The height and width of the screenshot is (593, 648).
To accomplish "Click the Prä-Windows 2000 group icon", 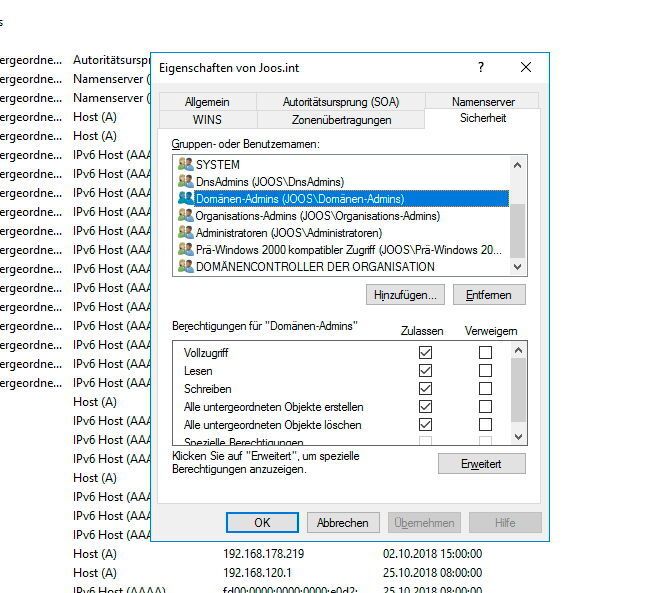I will (x=186, y=249).
